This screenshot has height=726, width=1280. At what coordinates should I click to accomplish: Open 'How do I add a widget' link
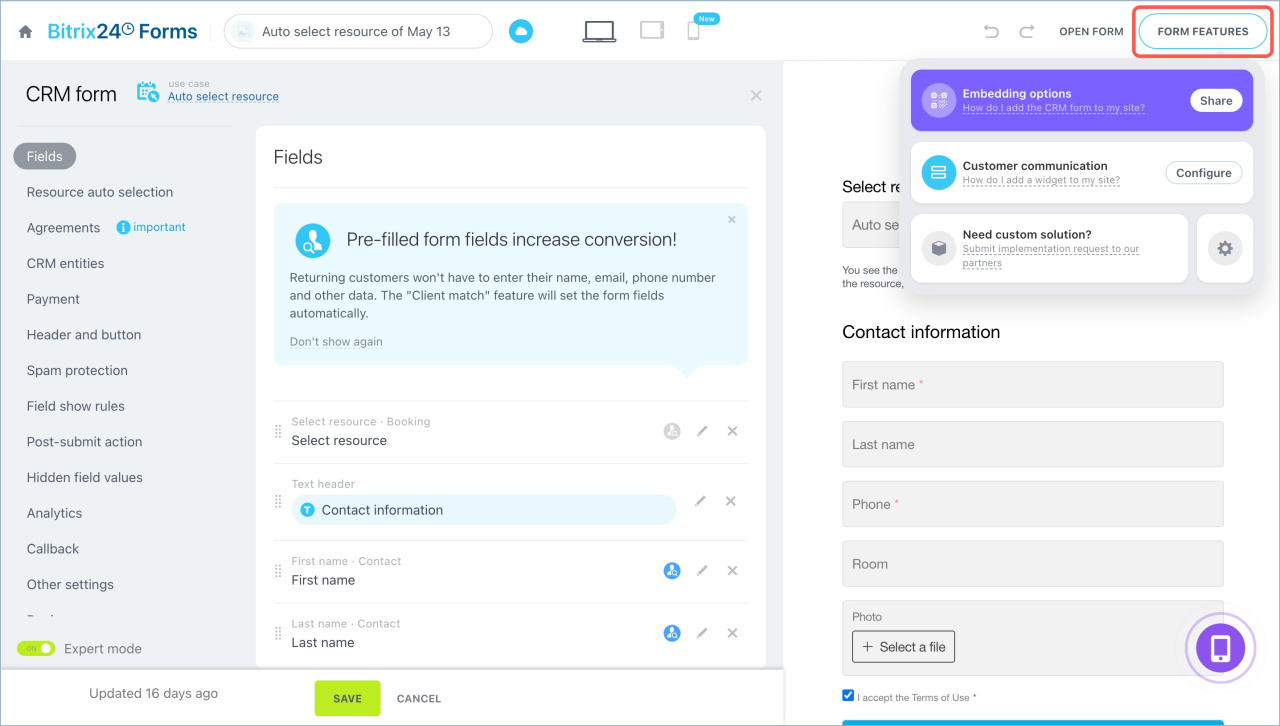(x=1041, y=180)
